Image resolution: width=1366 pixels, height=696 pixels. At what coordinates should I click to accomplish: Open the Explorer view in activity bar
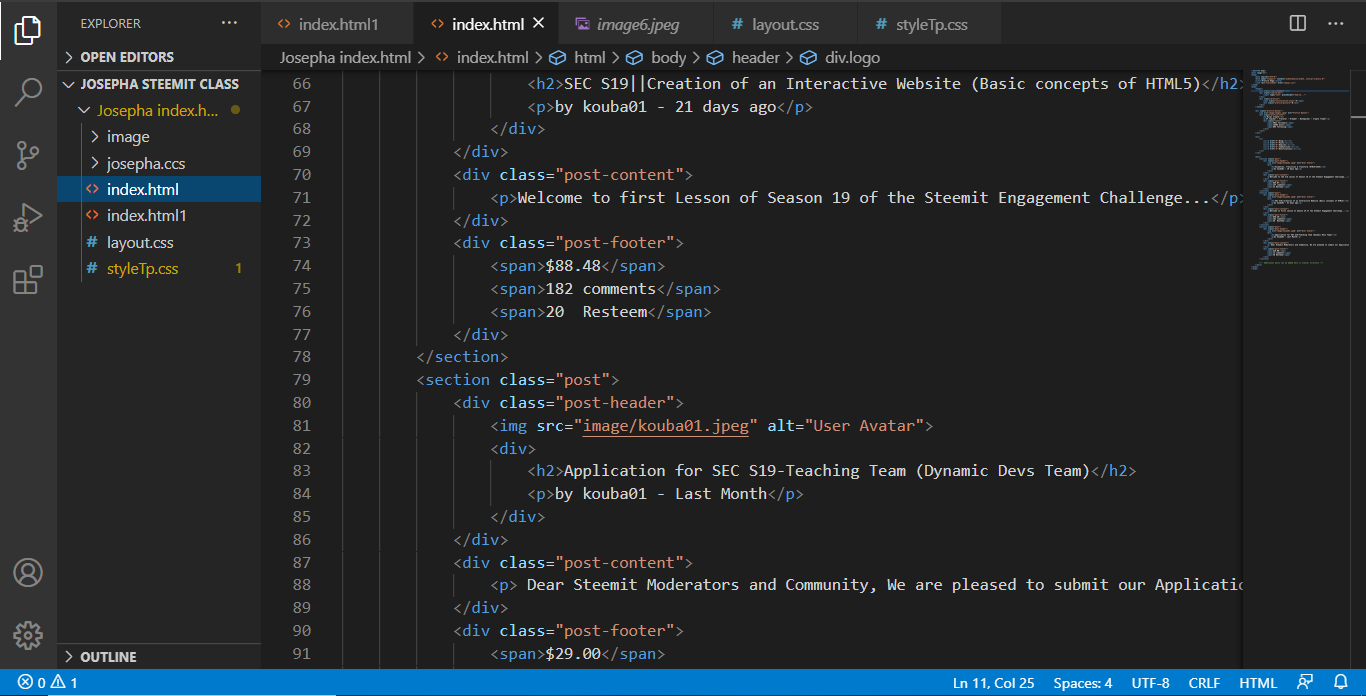click(x=28, y=31)
